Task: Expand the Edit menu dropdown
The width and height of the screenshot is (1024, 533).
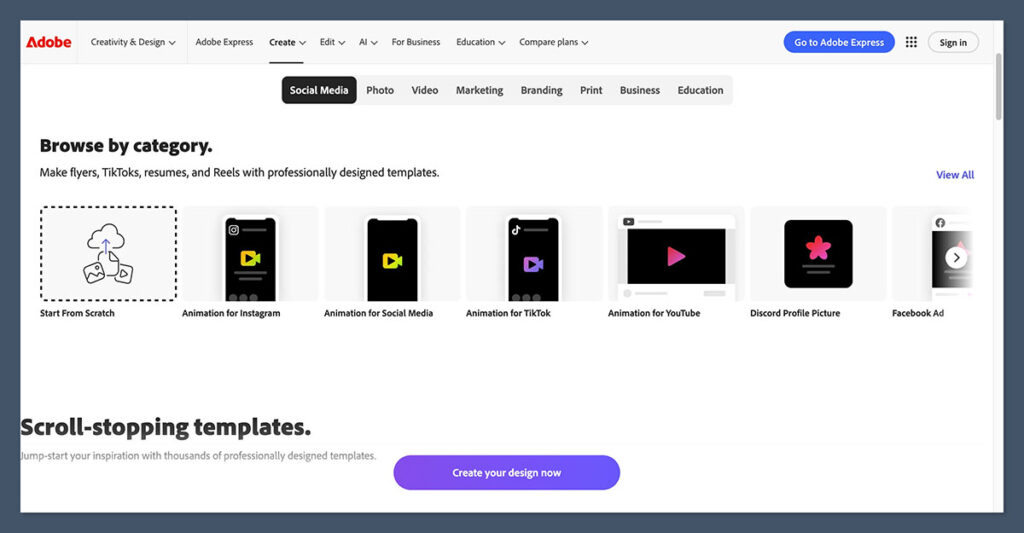Action: tap(332, 42)
